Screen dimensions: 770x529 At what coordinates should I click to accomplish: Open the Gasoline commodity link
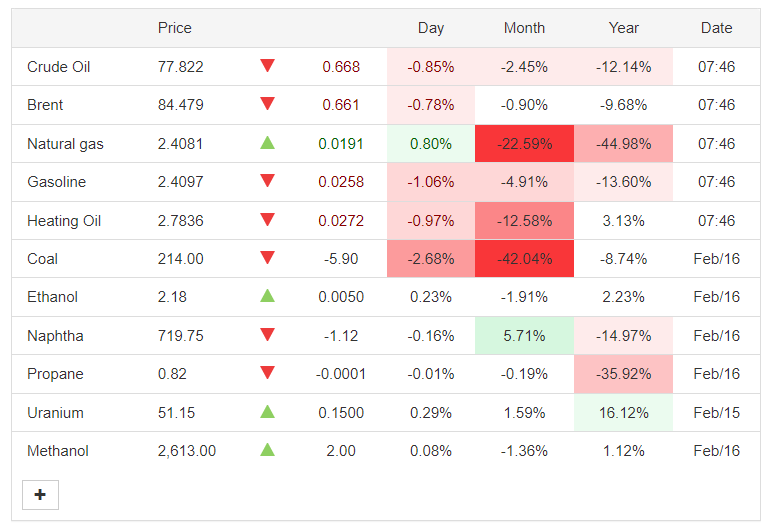[56, 182]
